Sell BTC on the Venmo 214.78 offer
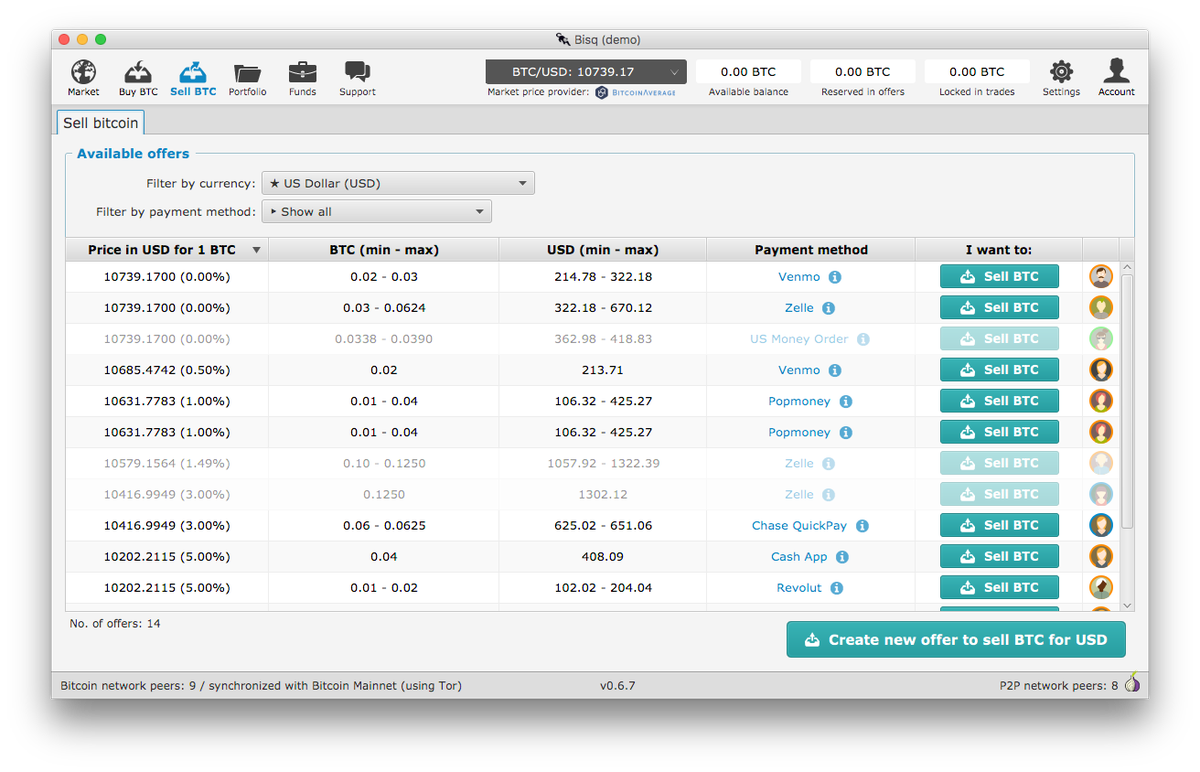Image resolution: width=1200 pixels, height=772 pixels. point(999,277)
